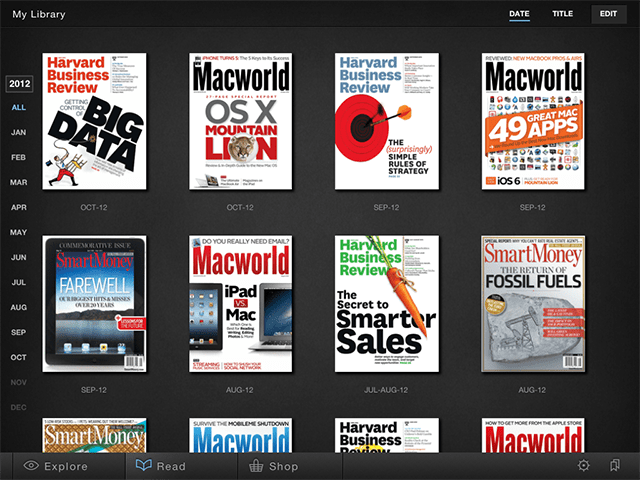Viewport: 640px width, 480px height.
Task: Filter library by SEP
Action: tap(19, 332)
